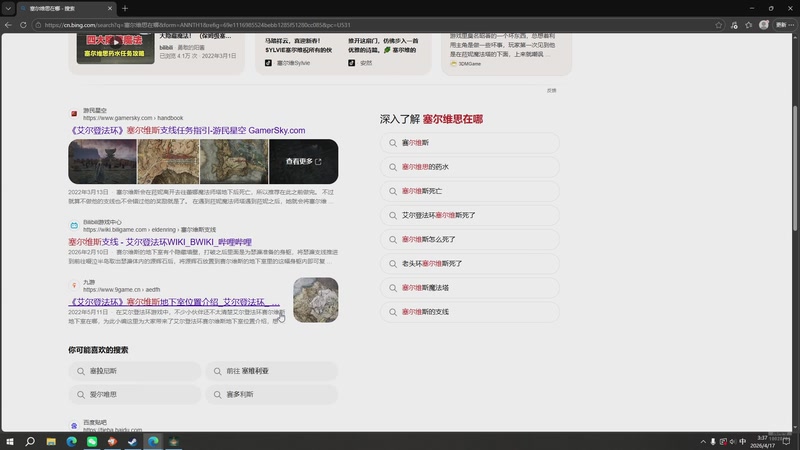Open Steam from the taskbar
The image size is (800, 450).
click(133, 441)
